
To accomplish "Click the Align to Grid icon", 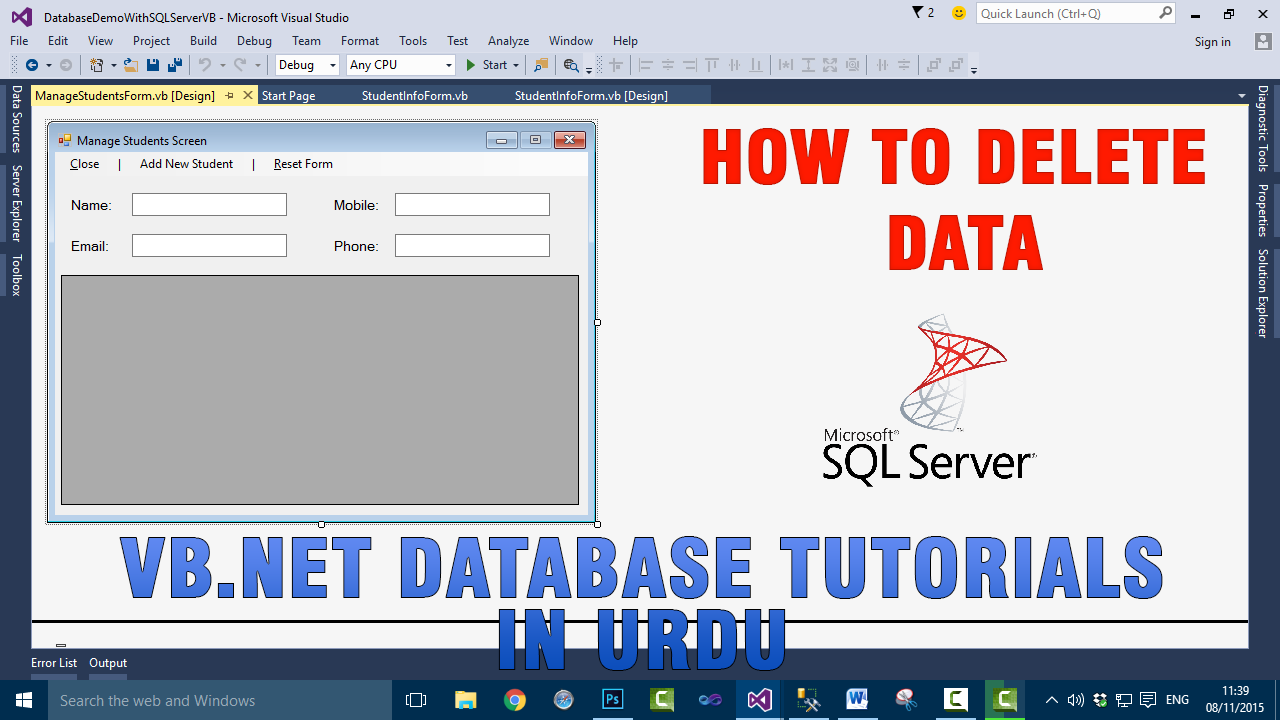I will pyautogui.click(x=616, y=65).
